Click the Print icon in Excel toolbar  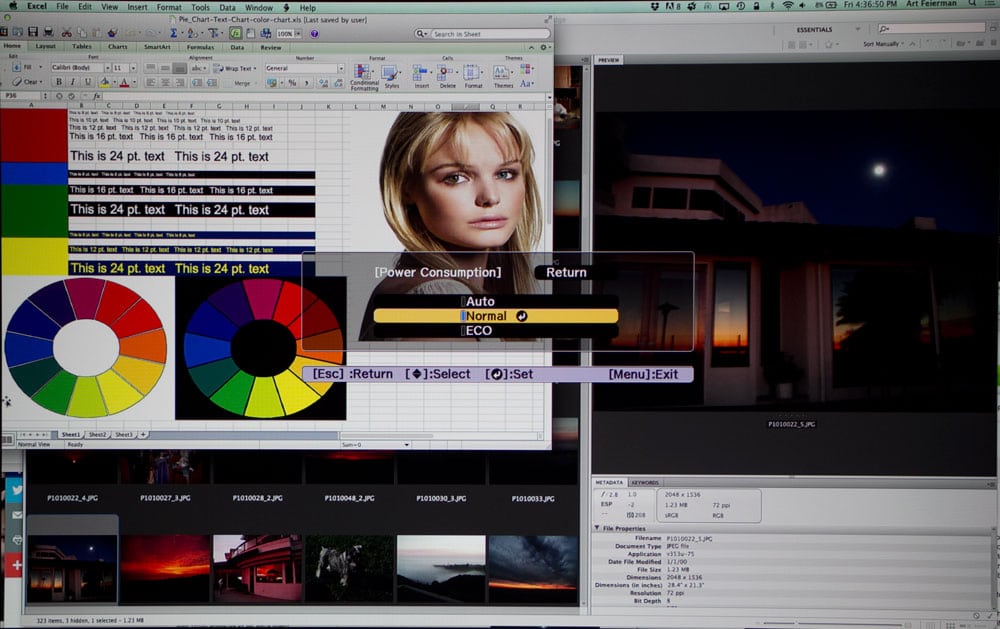(x=48, y=33)
